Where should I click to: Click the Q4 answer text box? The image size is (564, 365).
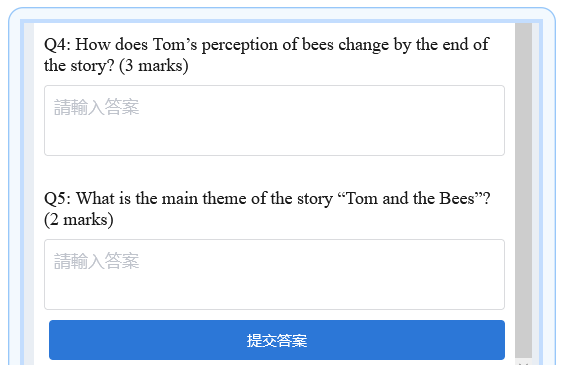[x=274, y=120]
